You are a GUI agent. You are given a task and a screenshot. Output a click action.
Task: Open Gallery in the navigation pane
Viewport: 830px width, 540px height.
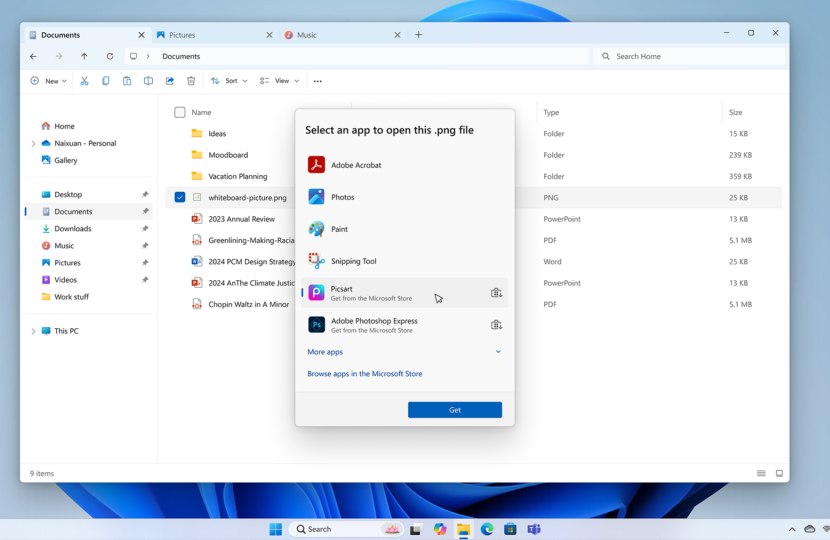(x=88, y=160)
